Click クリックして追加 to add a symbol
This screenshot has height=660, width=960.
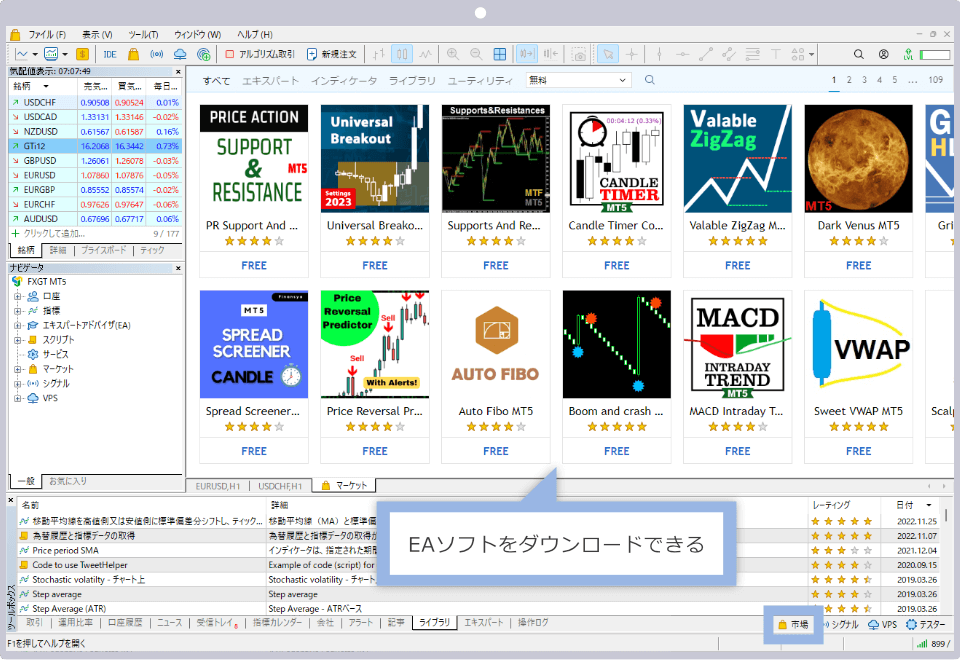pos(54,234)
